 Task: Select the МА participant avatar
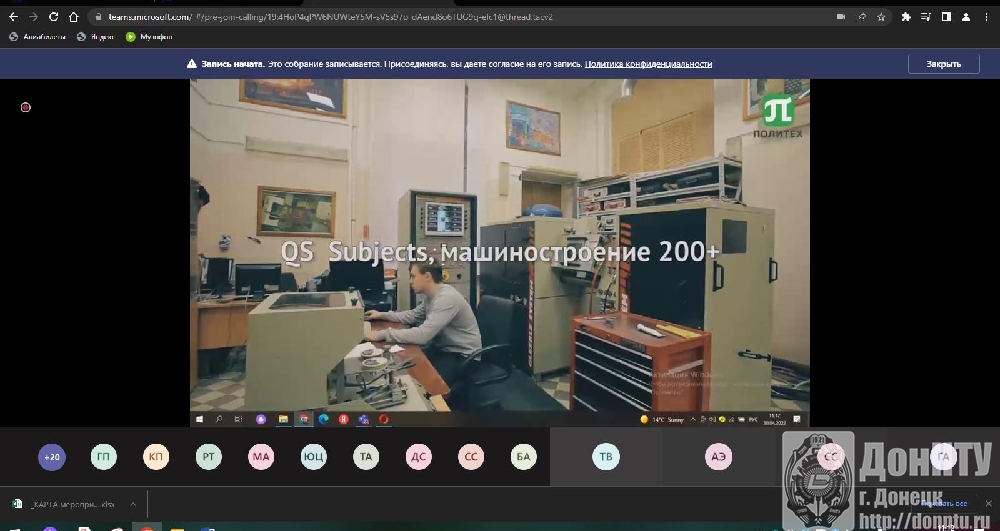[x=261, y=457]
